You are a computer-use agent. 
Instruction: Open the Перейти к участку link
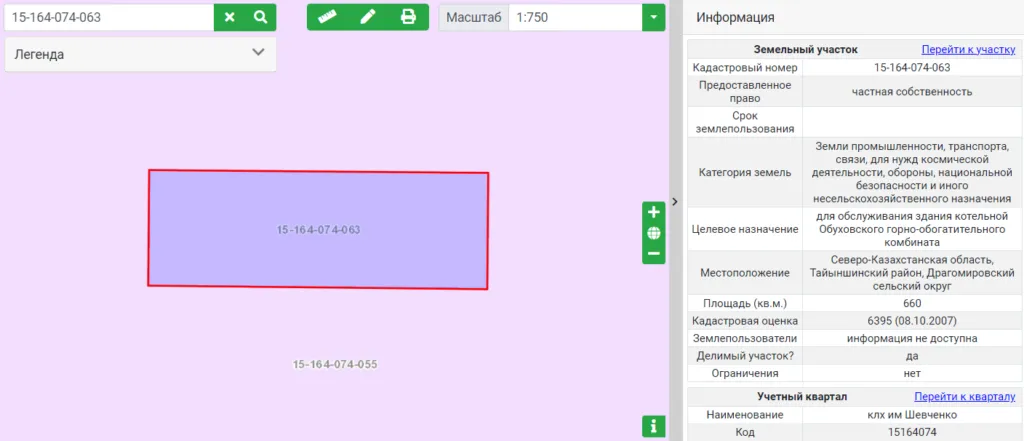coord(968,49)
